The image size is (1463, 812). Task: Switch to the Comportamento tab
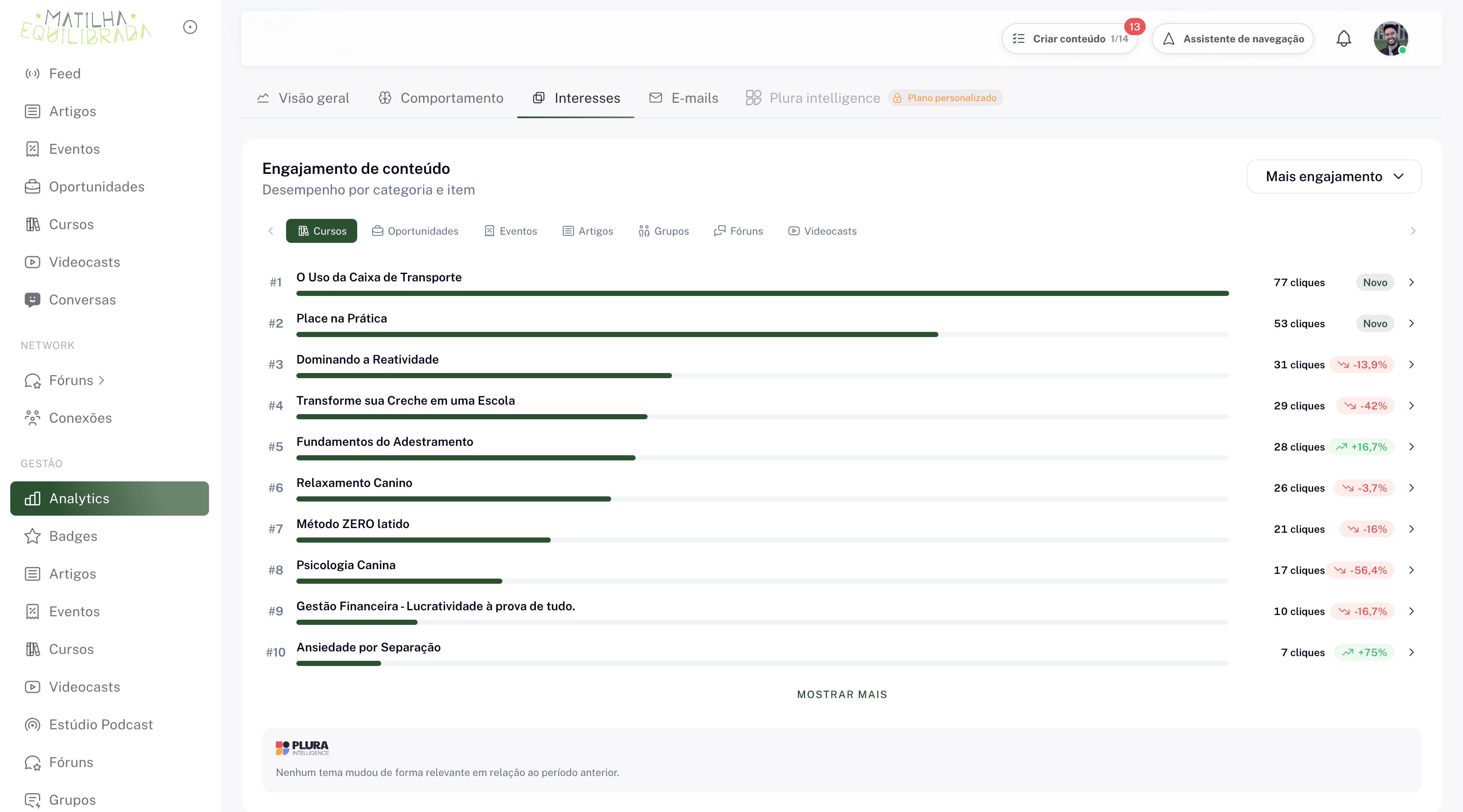(x=441, y=98)
